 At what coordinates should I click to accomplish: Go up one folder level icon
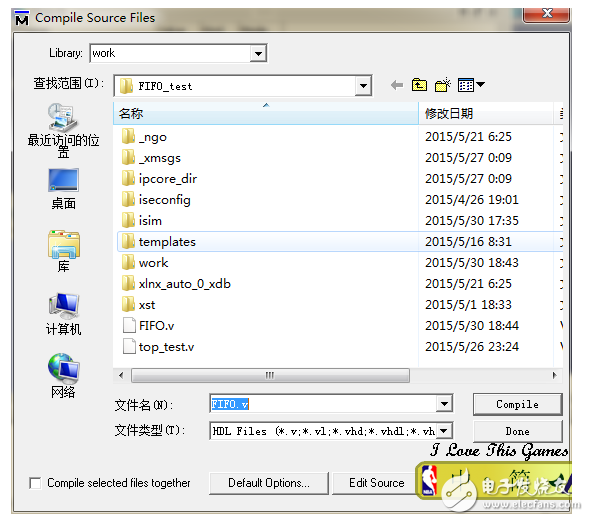[419, 85]
